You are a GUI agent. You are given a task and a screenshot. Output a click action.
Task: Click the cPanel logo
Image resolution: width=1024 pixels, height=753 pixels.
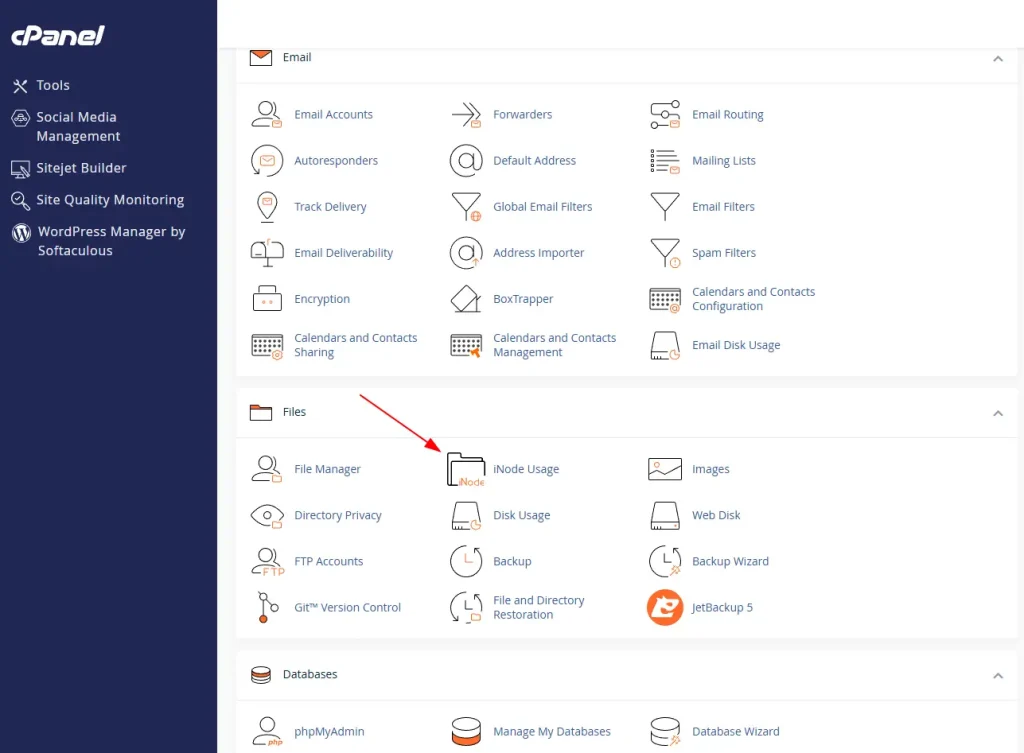(x=57, y=35)
